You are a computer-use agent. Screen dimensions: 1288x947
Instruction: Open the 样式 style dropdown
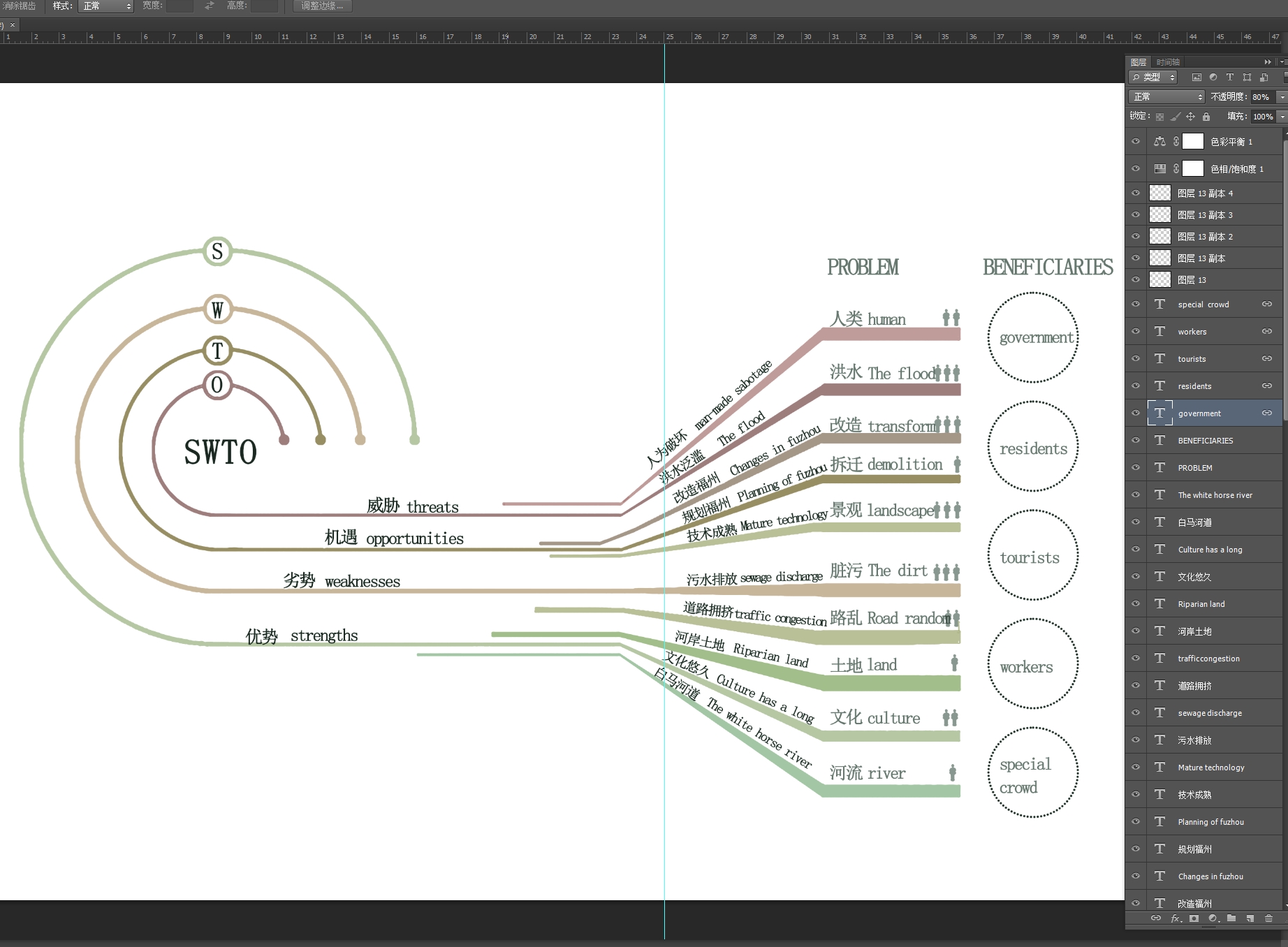tap(105, 6)
